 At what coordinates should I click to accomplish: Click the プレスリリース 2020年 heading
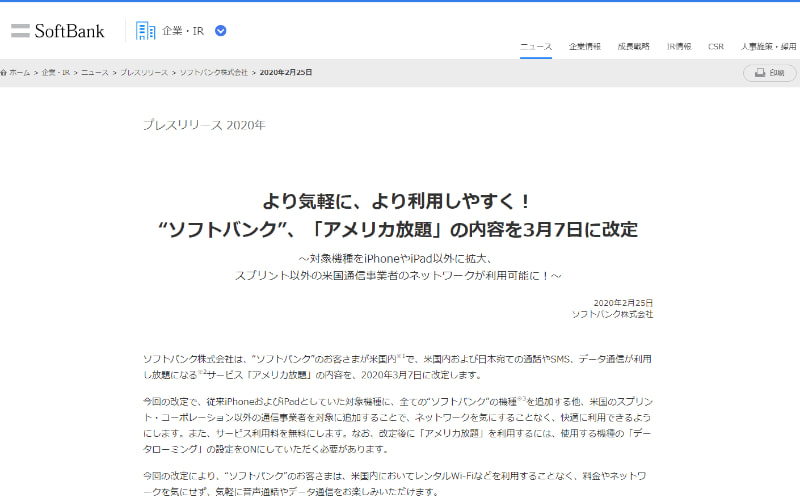pos(204,125)
